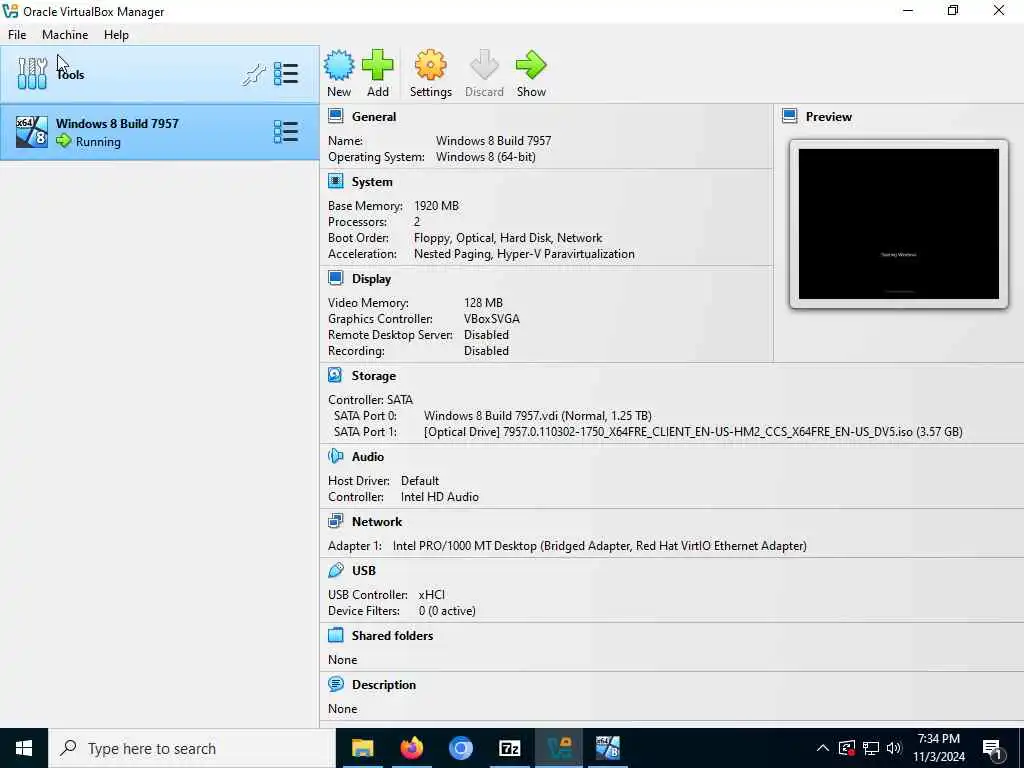Open the Windows Start menu
Screen dimensions: 1024x768
tap(24, 748)
